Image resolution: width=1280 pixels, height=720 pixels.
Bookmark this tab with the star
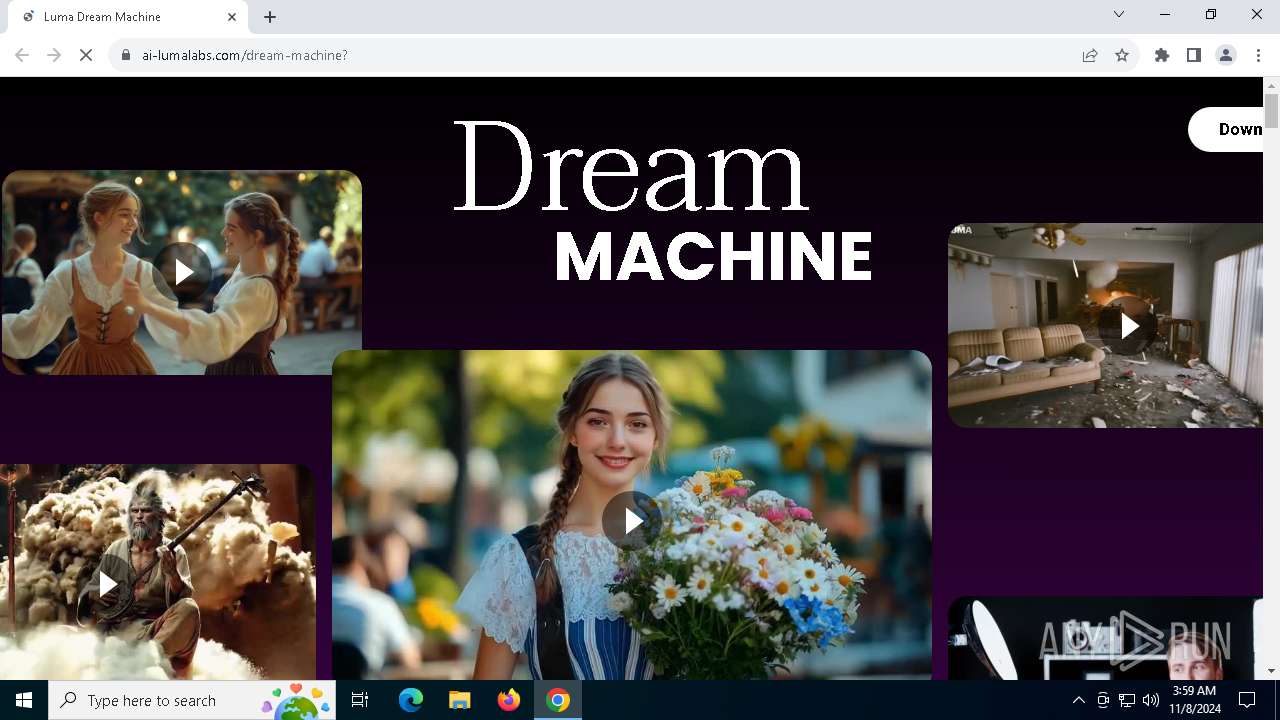(1122, 55)
